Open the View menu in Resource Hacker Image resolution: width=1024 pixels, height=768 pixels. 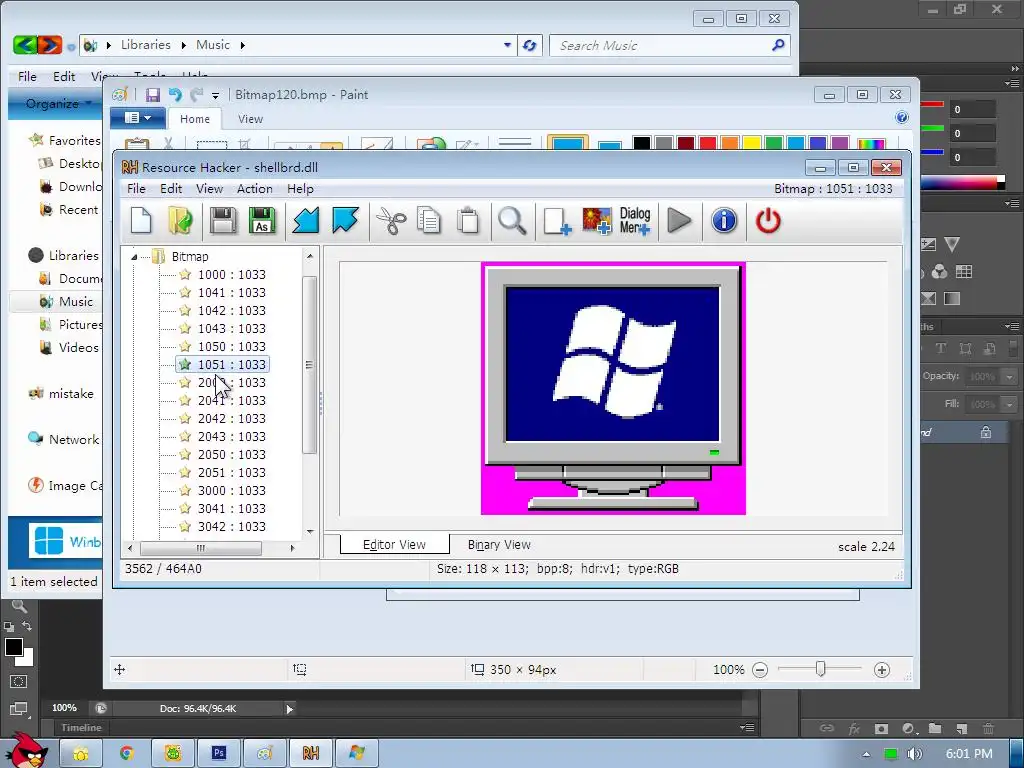[x=210, y=189]
